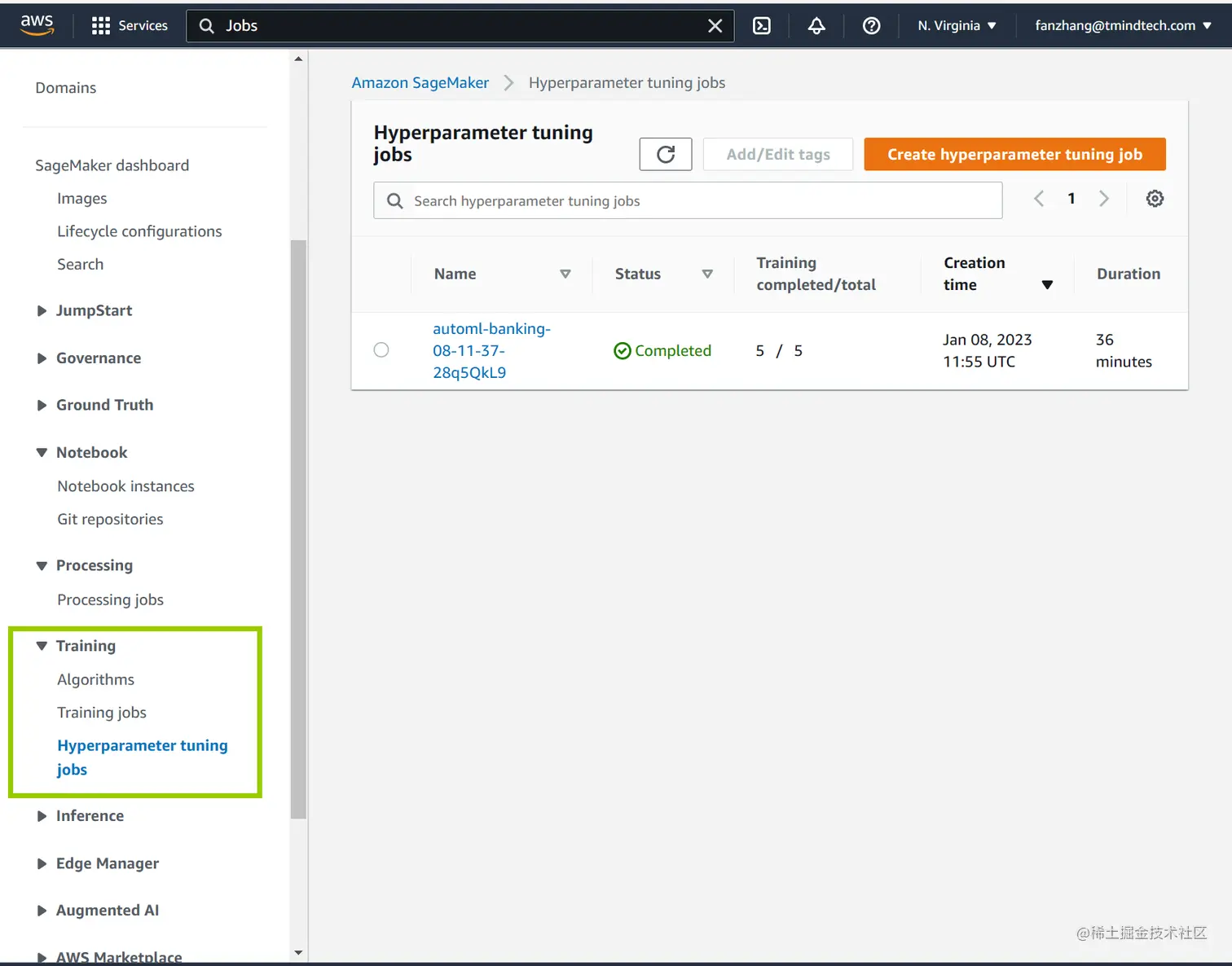
Task: Open the AWS home logo
Action: pos(37,25)
